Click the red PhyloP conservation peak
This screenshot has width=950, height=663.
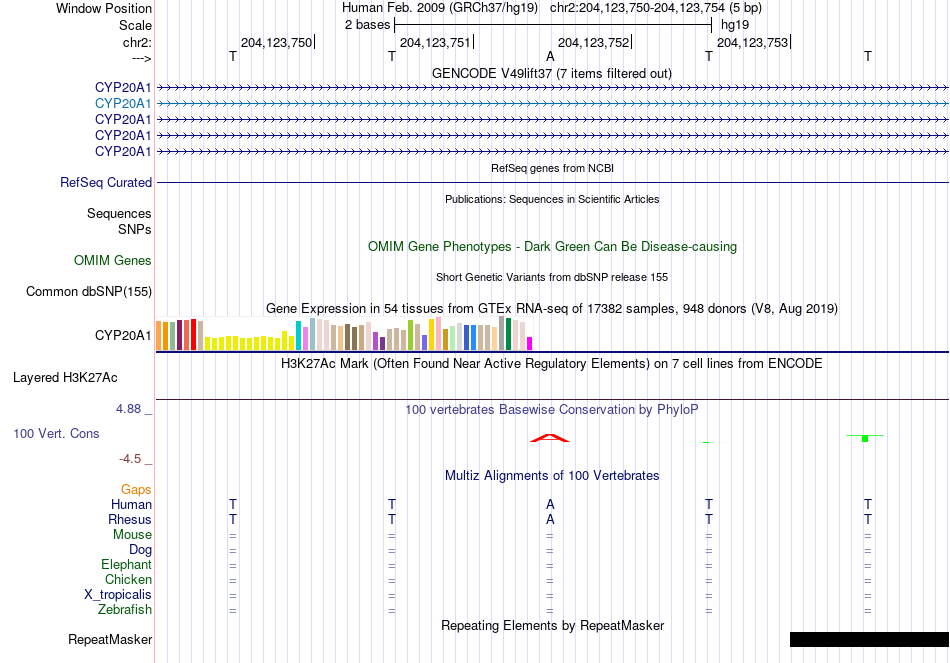[x=550, y=438]
